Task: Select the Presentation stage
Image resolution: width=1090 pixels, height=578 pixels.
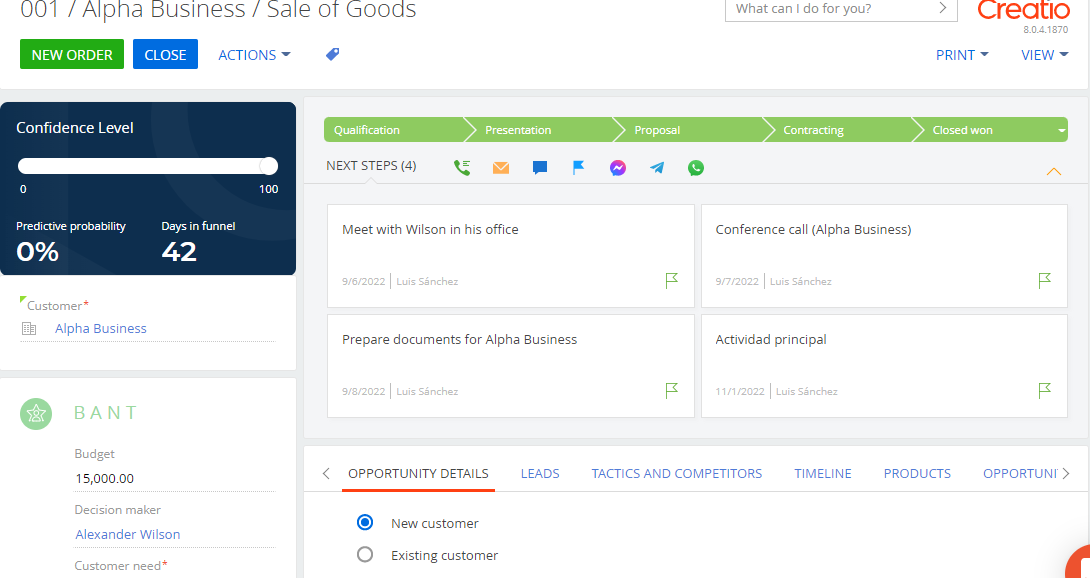Action: (x=544, y=130)
